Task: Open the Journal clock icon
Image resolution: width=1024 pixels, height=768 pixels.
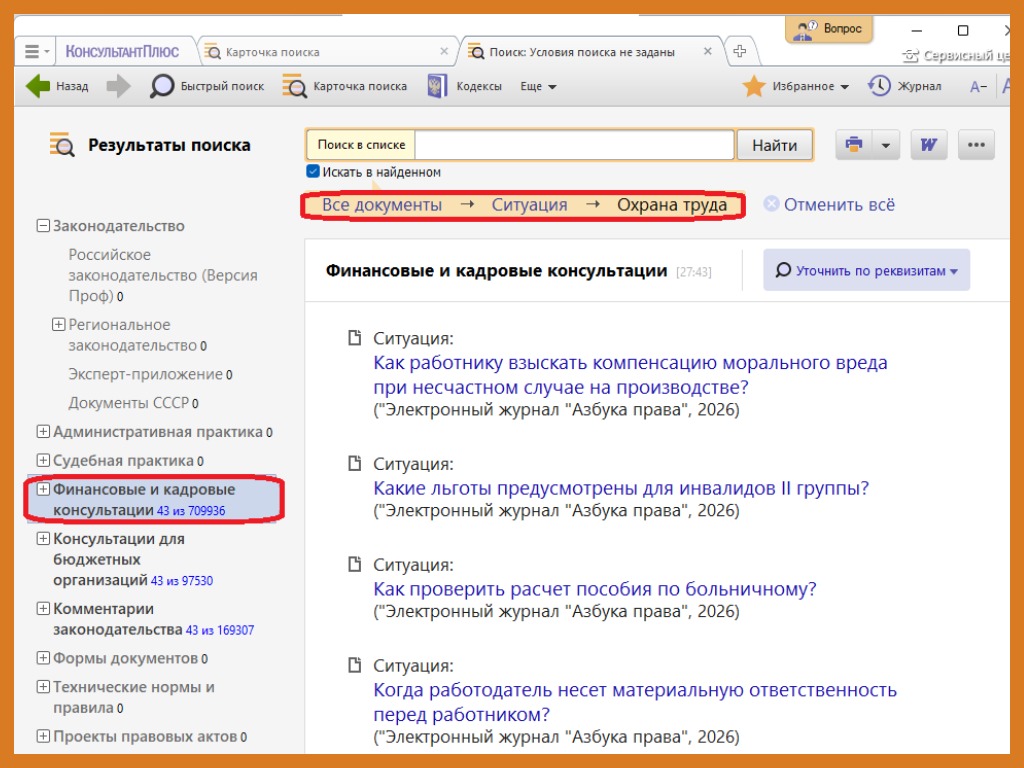Action: (x=879, y=86)
